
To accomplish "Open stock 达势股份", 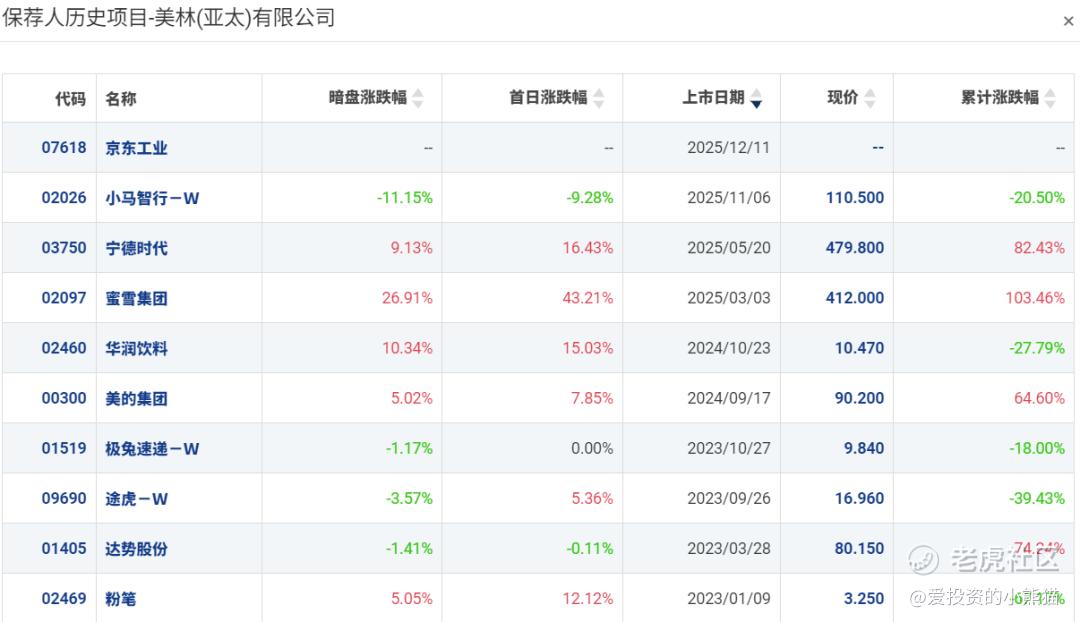I will click(x=136, y=549).
